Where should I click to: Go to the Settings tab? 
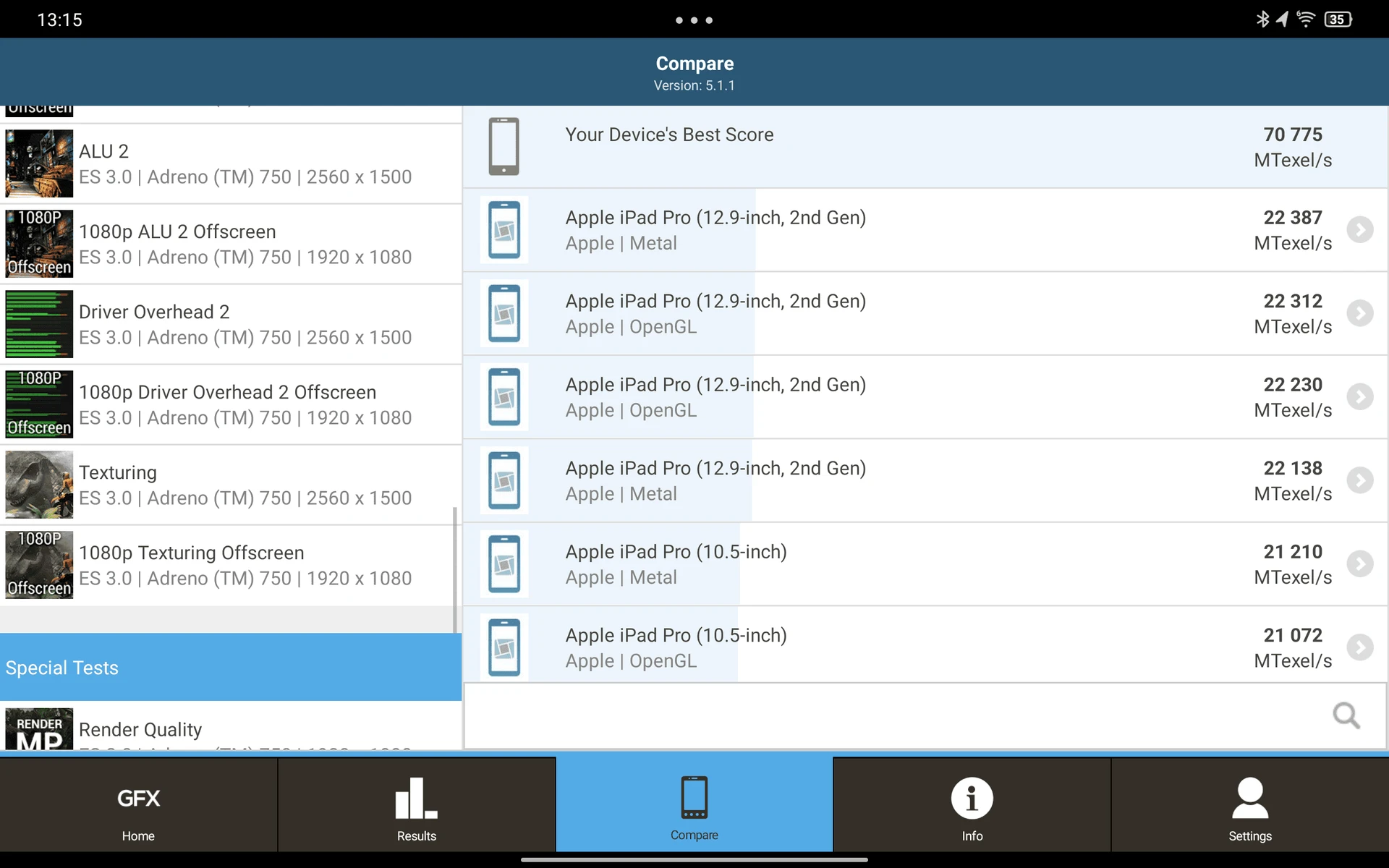point(1250,804)
